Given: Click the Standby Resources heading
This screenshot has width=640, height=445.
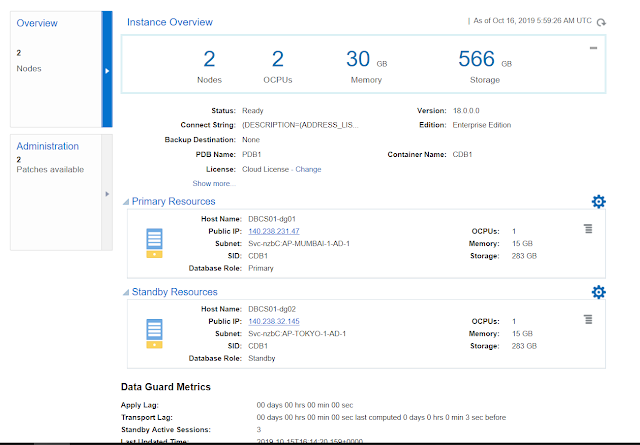Looking at the screenshot, I should pos(174,292).
